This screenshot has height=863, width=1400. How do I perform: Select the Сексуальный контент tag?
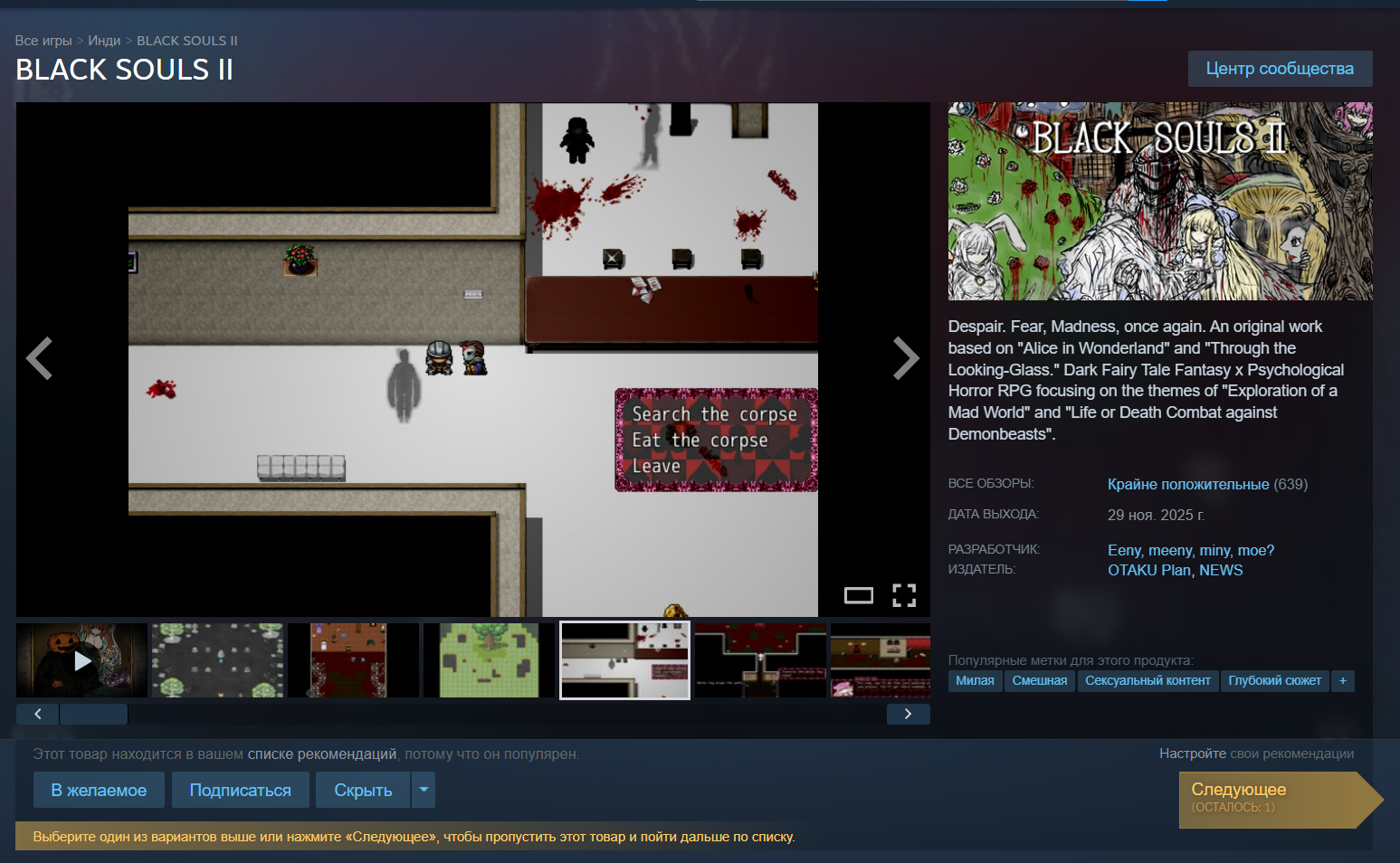(x=1148, y=681)
